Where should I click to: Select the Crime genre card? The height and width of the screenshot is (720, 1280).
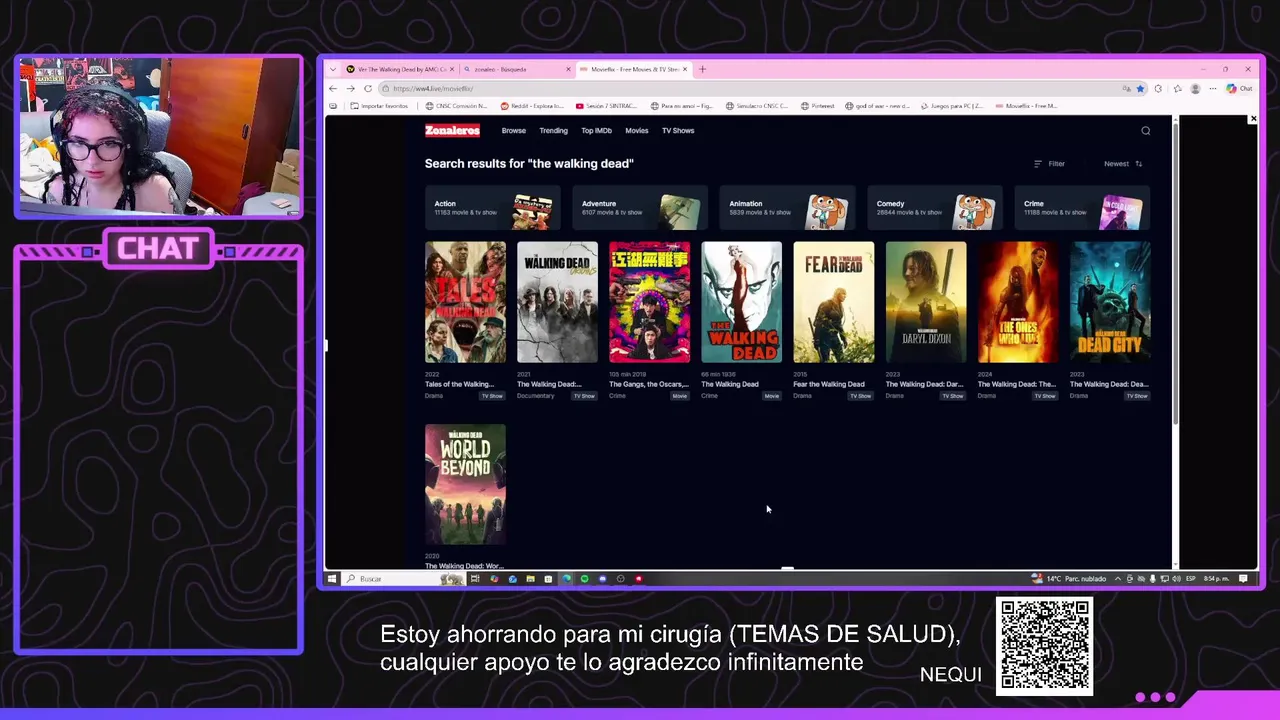click(1082, 208)
